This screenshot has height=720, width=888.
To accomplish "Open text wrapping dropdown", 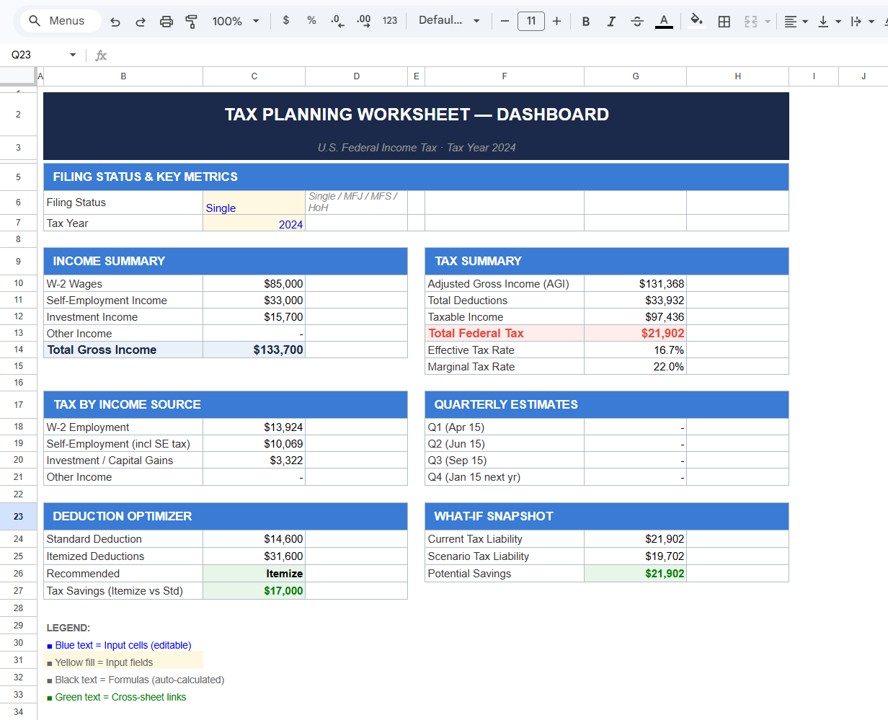I will click(862, 22).
